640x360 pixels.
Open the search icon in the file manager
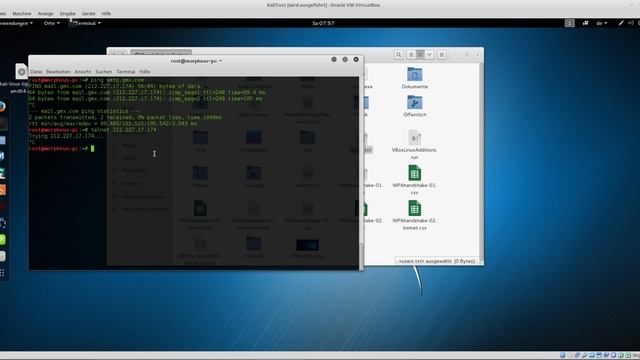399,55
